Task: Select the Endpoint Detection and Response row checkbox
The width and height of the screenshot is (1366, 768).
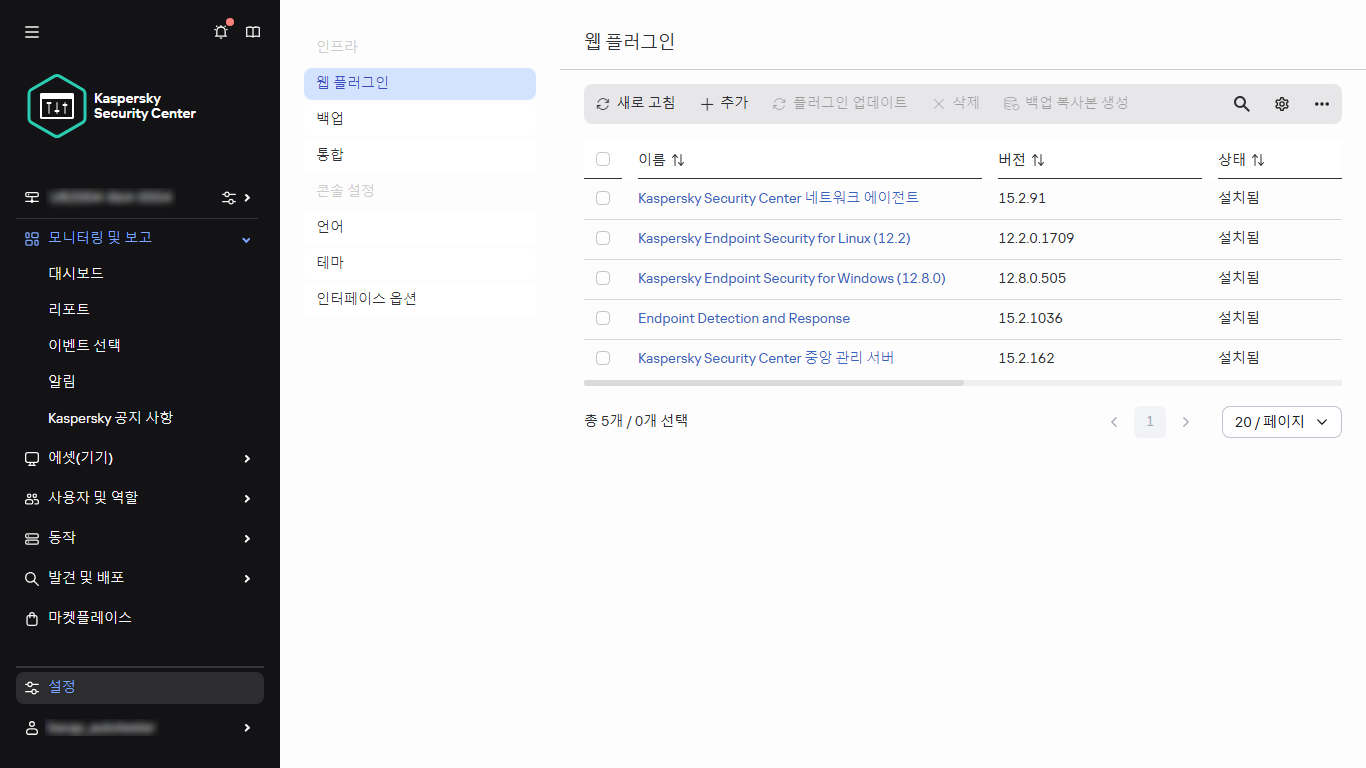Action: [x=603, y=318]
